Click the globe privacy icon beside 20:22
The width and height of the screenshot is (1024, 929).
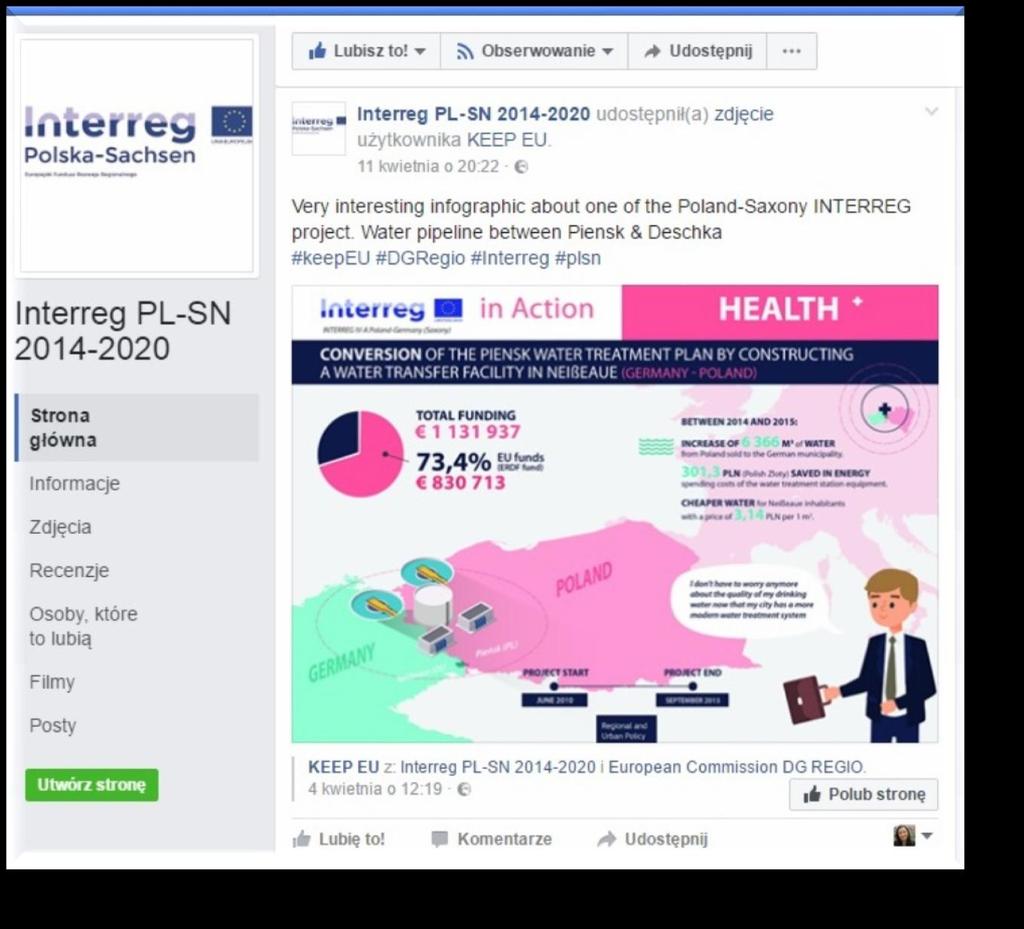(x=521, y=167)
